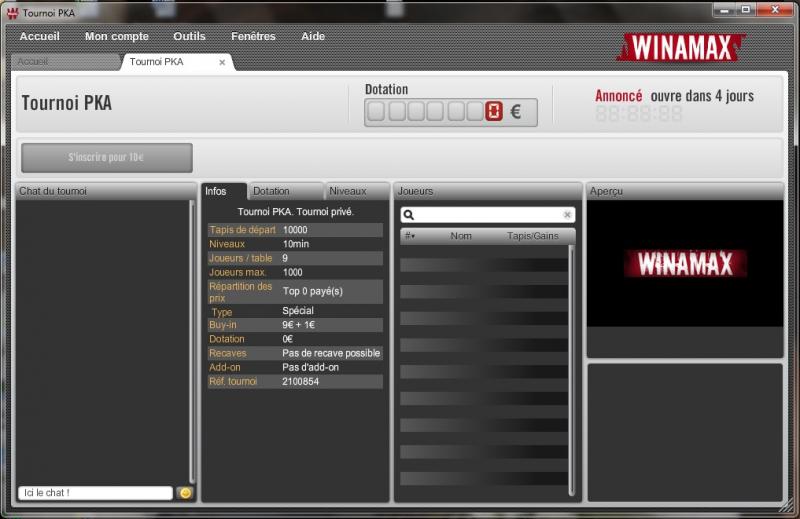
Task: Click the '0€' dotation value
Action: pyautogui.click(x=288, y=339)
